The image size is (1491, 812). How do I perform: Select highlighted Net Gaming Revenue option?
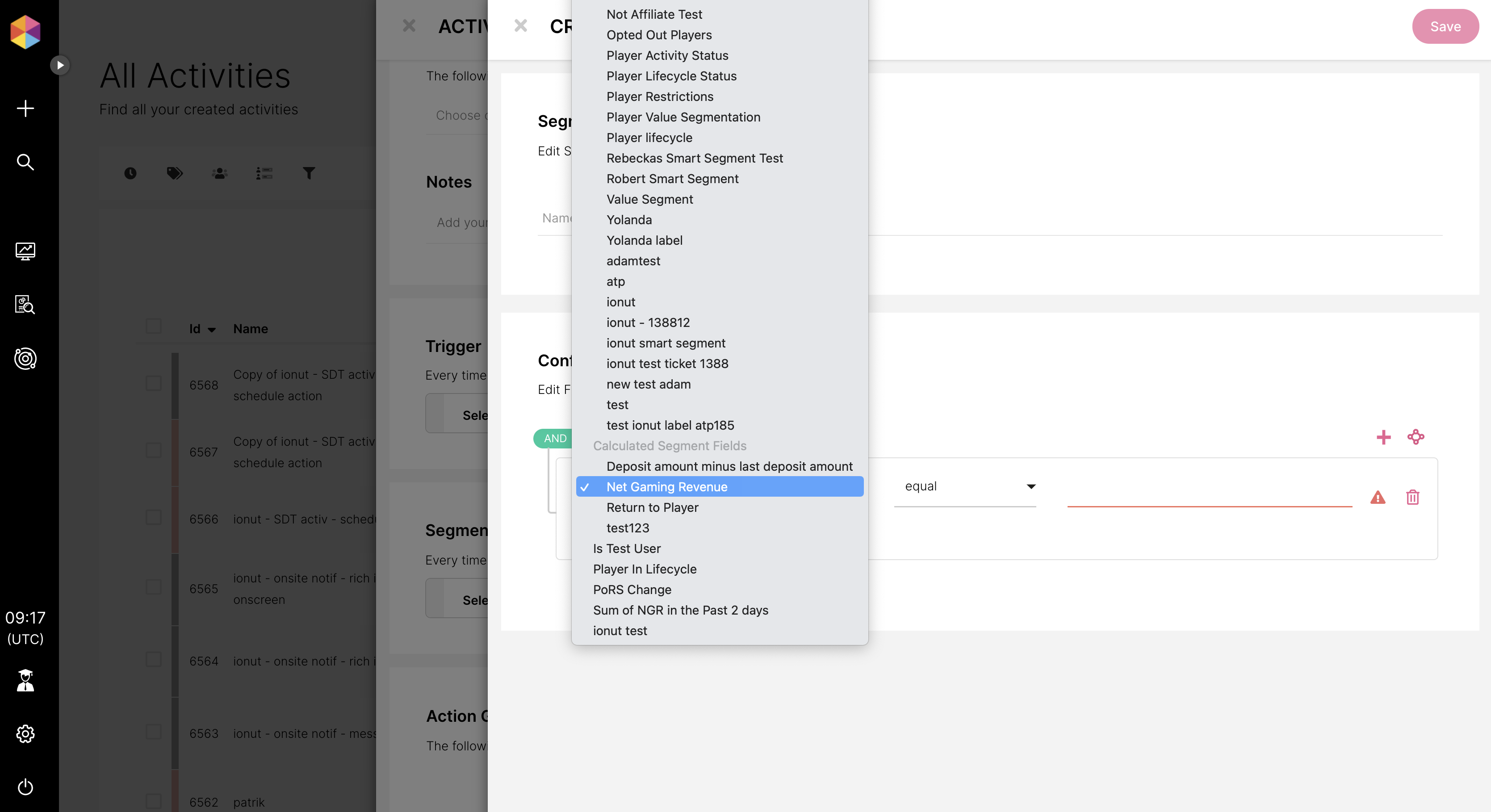(720, 487)
